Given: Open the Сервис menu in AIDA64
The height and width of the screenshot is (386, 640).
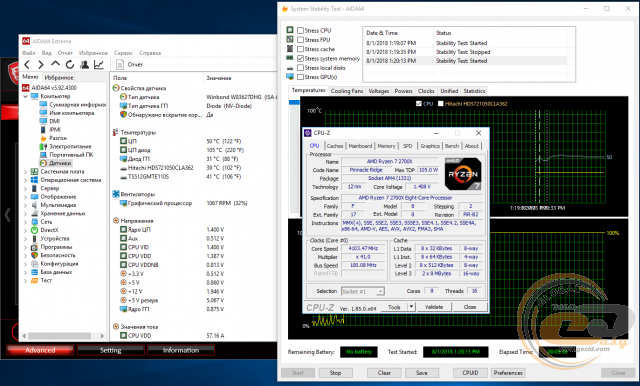Looking at the screenshot, I should coord(123,53).
